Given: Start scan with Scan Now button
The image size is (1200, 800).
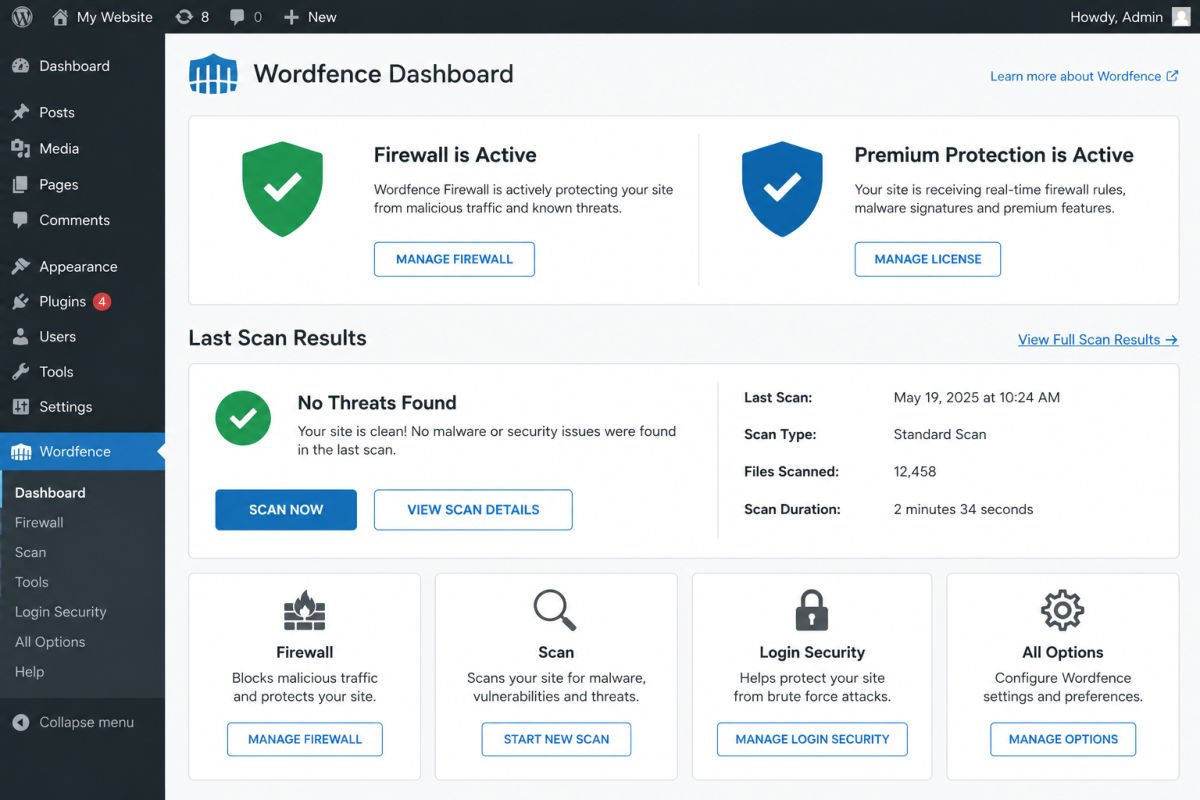Looking at the screenshot, I should pyautogui.click(x=286, y=510).
